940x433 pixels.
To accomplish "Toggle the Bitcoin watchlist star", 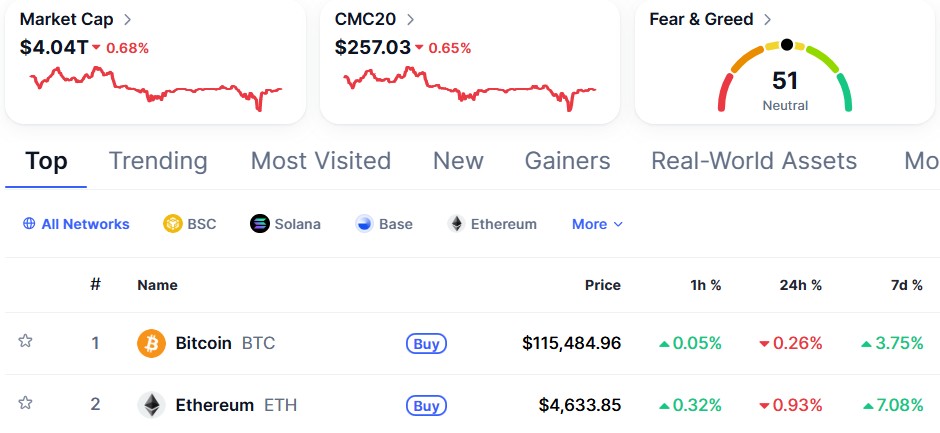I will click(x=25, y=341).
